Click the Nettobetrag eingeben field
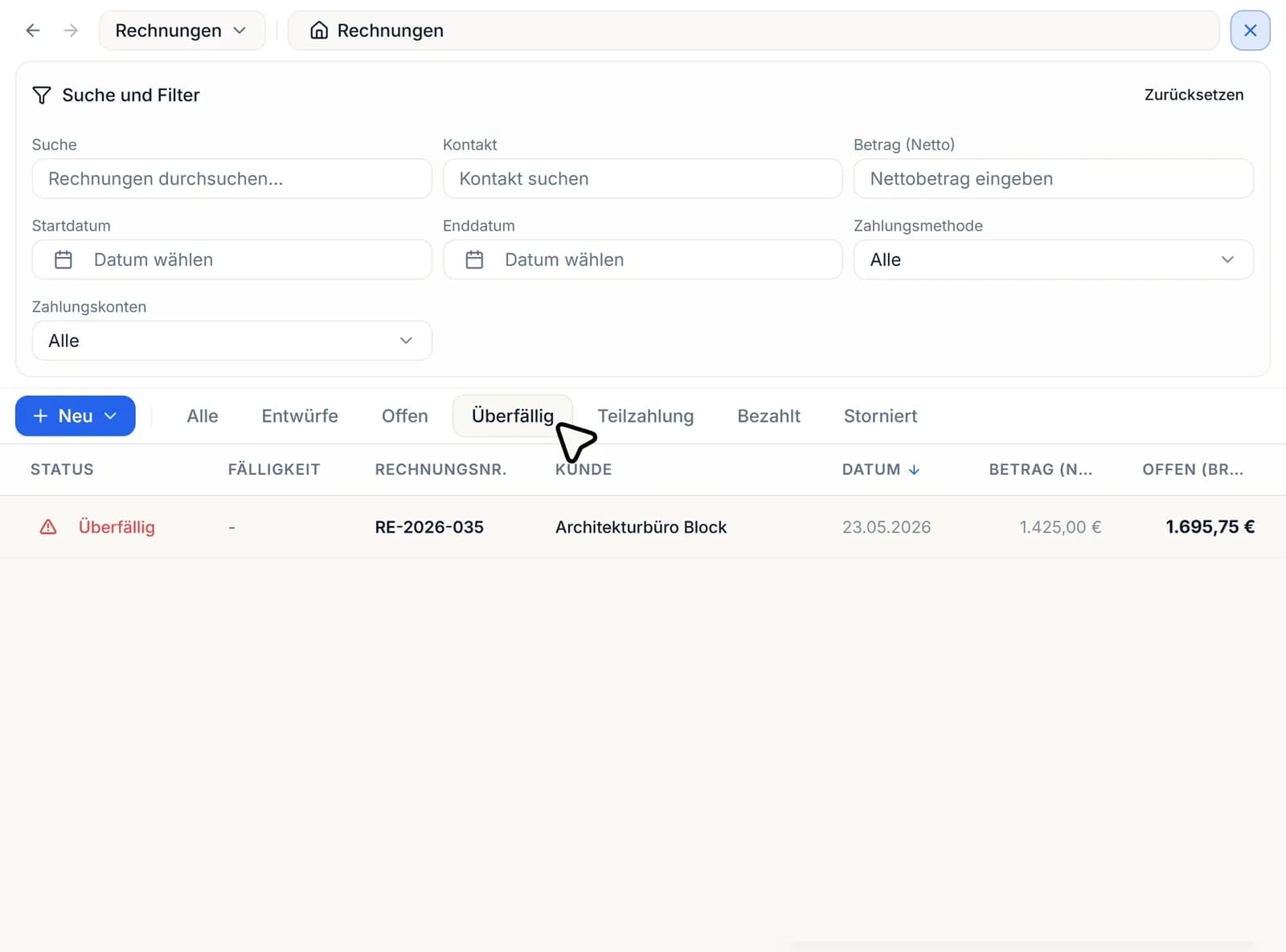1286x952 pixels. click(x=1053, y=178)
